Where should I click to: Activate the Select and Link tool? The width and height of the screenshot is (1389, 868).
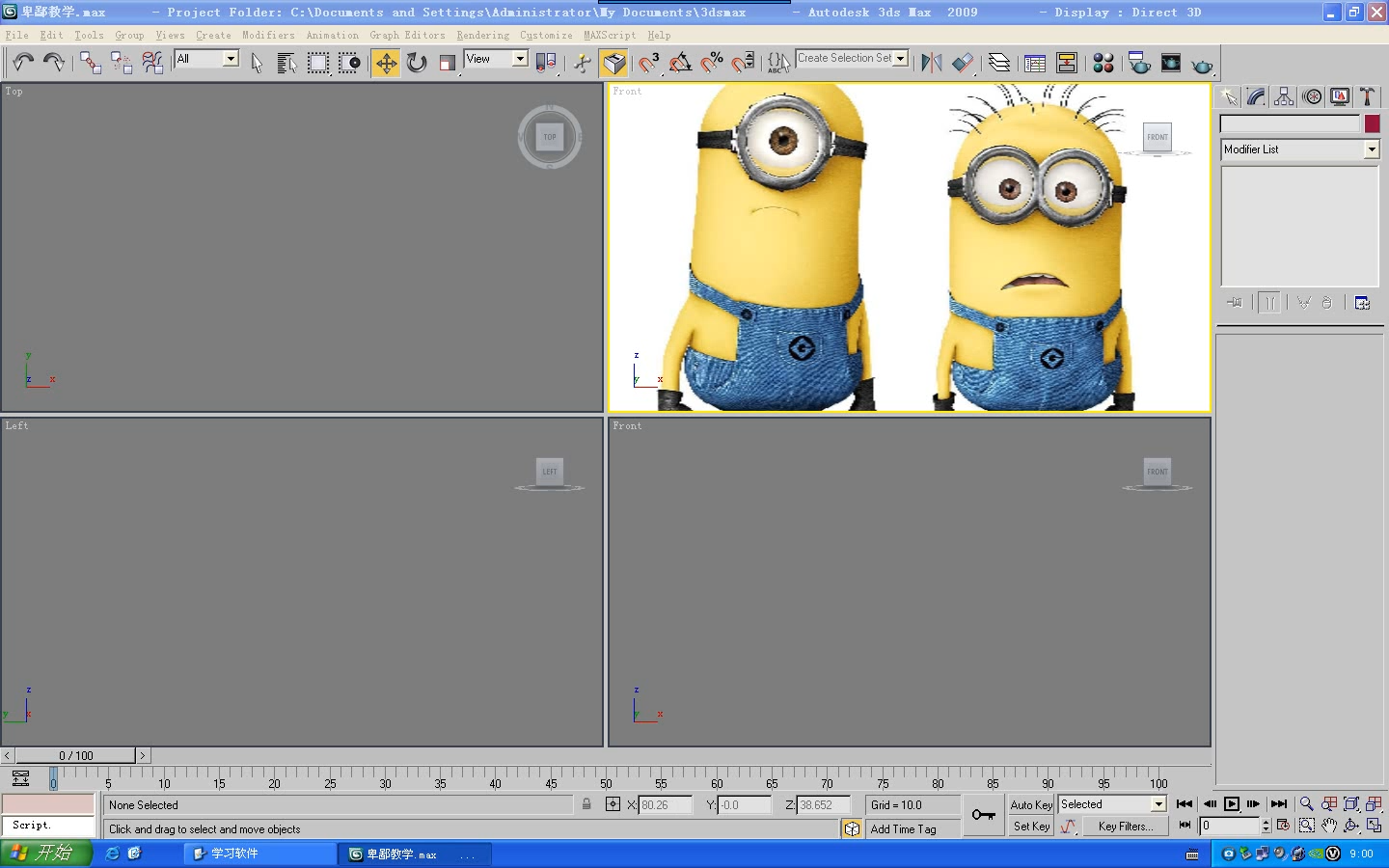[x=91, y=63]
